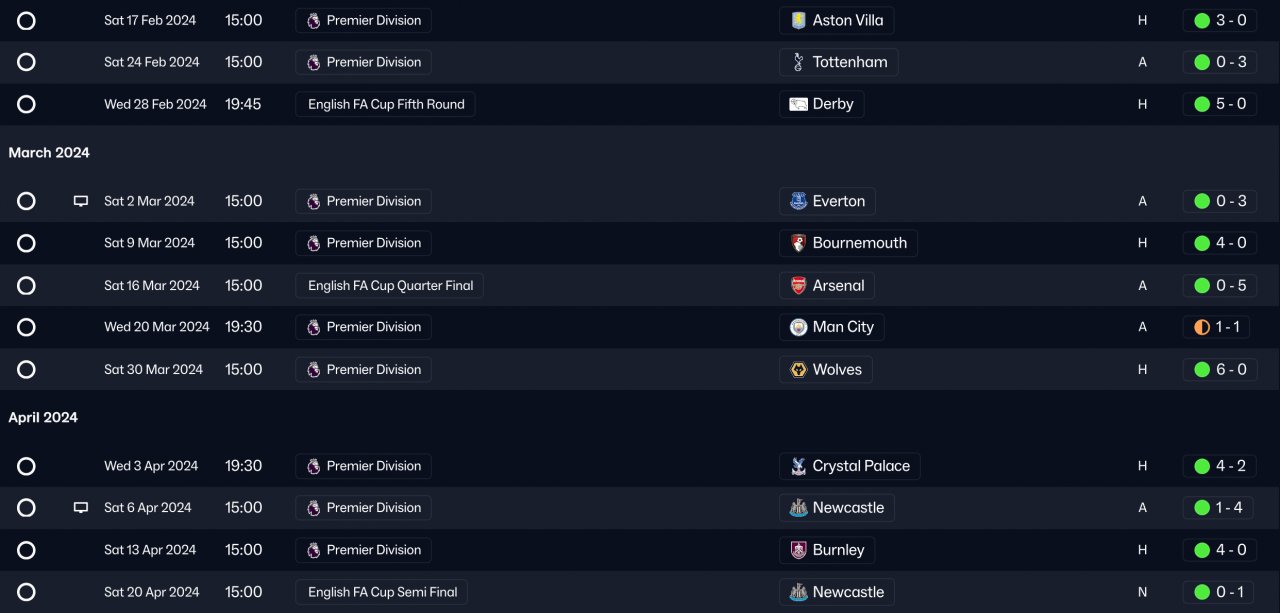This screenshot has width=1280, height=613.
Task: Open the English FA Cup Semi Final competition
Action: (382, 592)
